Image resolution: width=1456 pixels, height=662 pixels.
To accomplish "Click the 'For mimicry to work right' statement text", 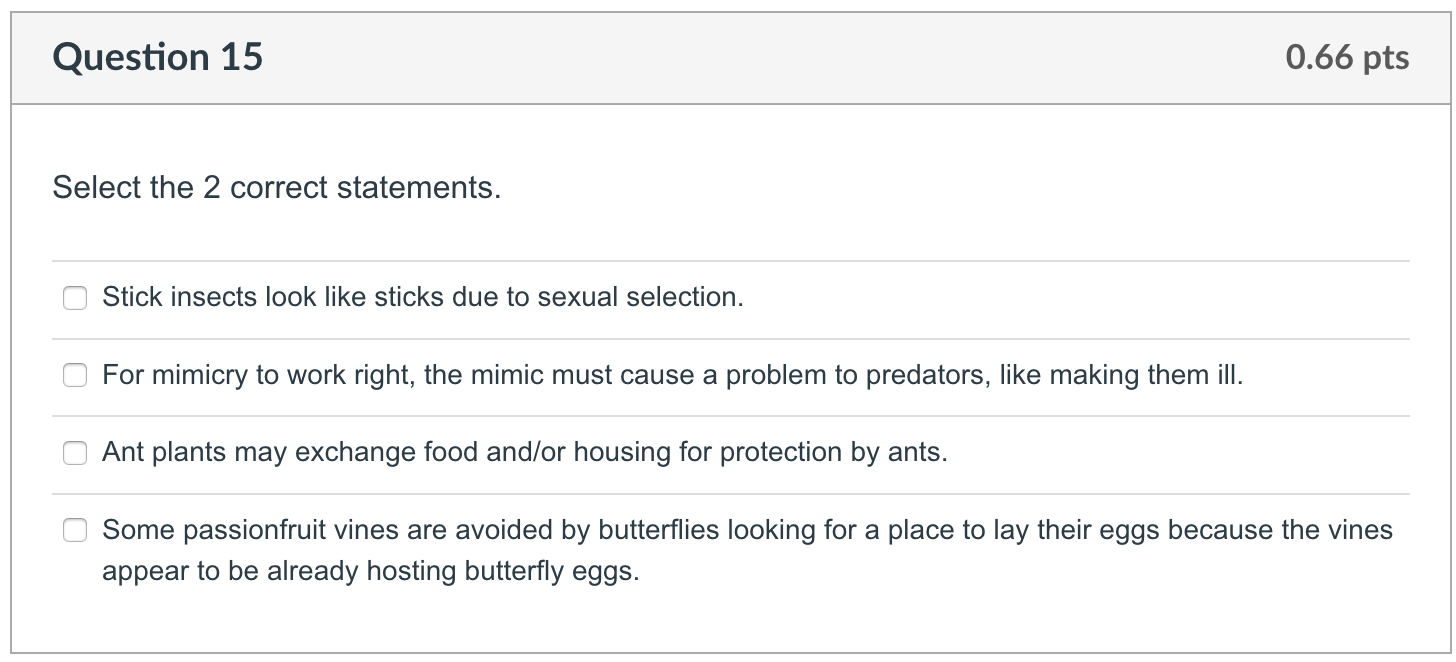I will pos(672,375).
